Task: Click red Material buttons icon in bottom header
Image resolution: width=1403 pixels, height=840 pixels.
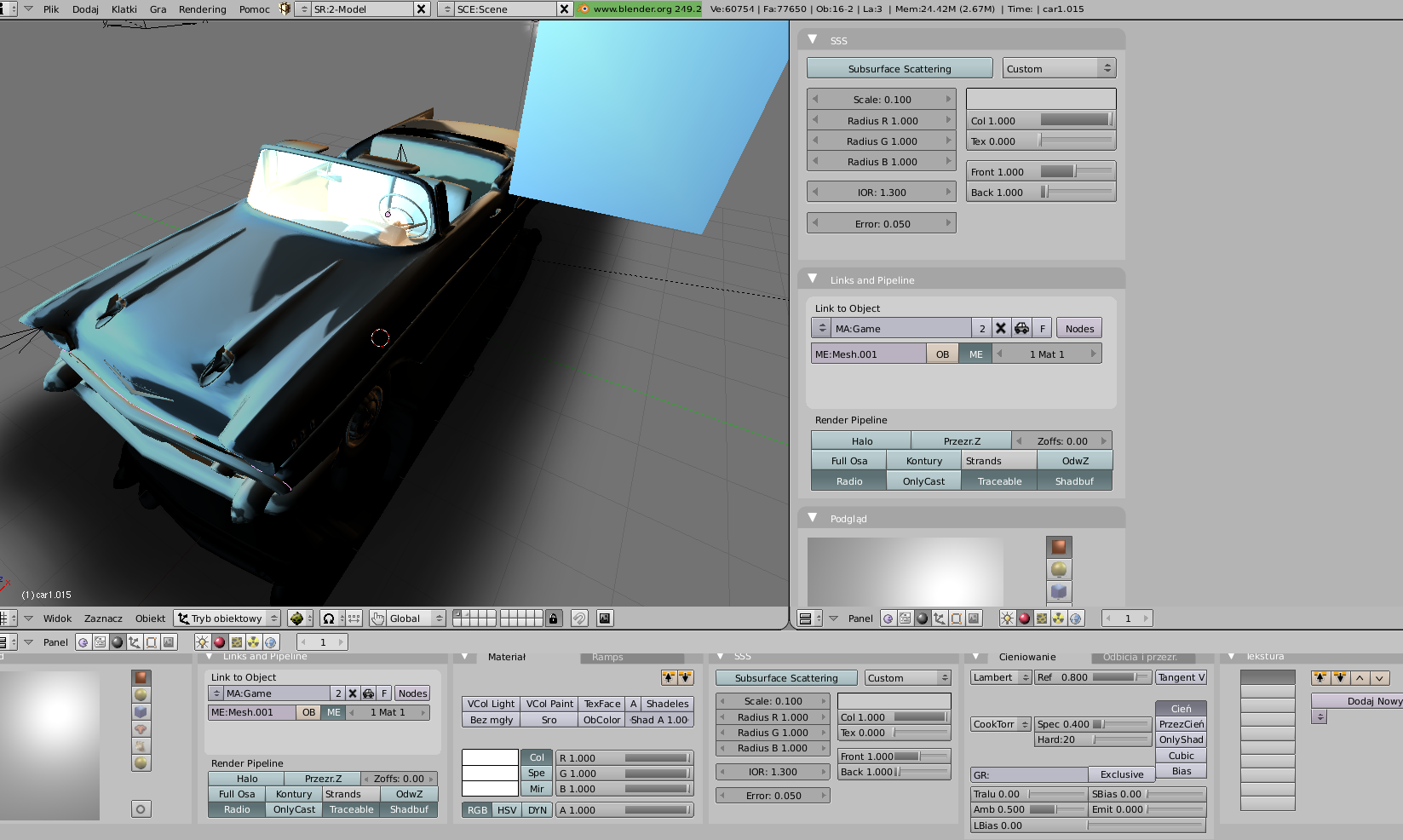Action: point(220,642)
